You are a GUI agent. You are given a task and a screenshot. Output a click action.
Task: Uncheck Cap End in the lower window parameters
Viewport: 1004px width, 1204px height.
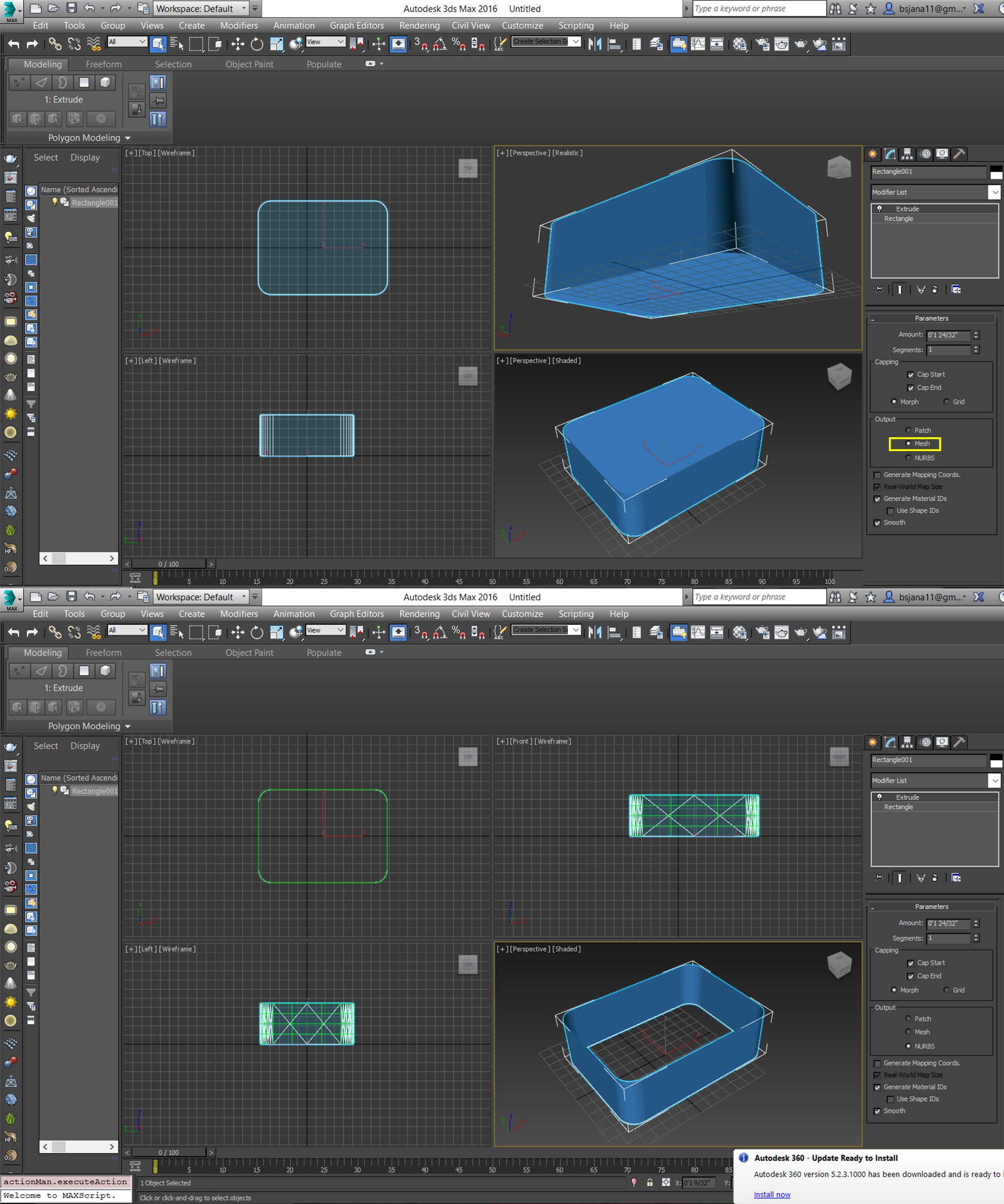pos(911,977)
